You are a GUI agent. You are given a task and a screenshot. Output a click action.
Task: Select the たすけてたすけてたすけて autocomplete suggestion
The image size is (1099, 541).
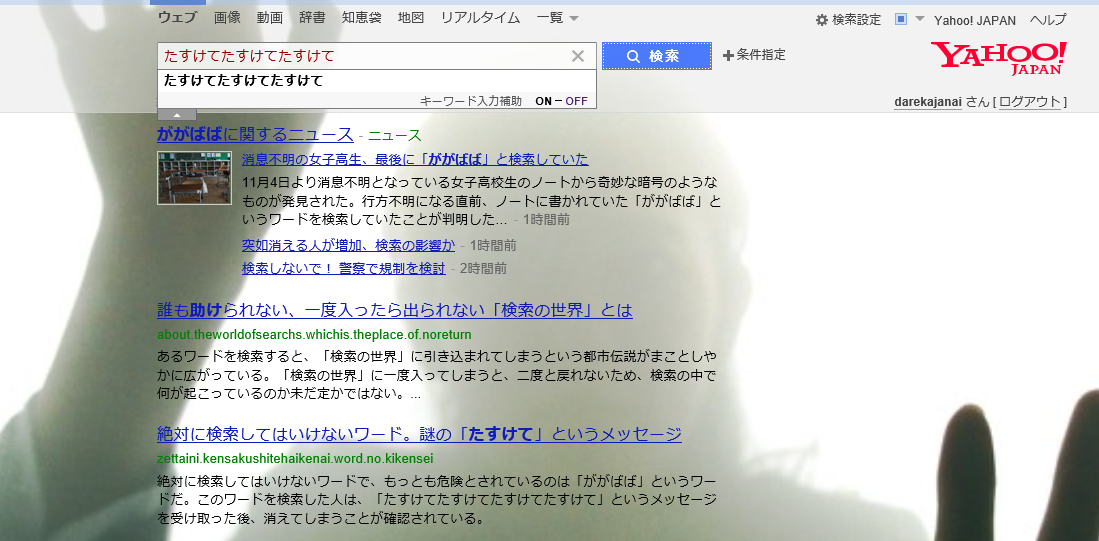[x=244, y=81]
